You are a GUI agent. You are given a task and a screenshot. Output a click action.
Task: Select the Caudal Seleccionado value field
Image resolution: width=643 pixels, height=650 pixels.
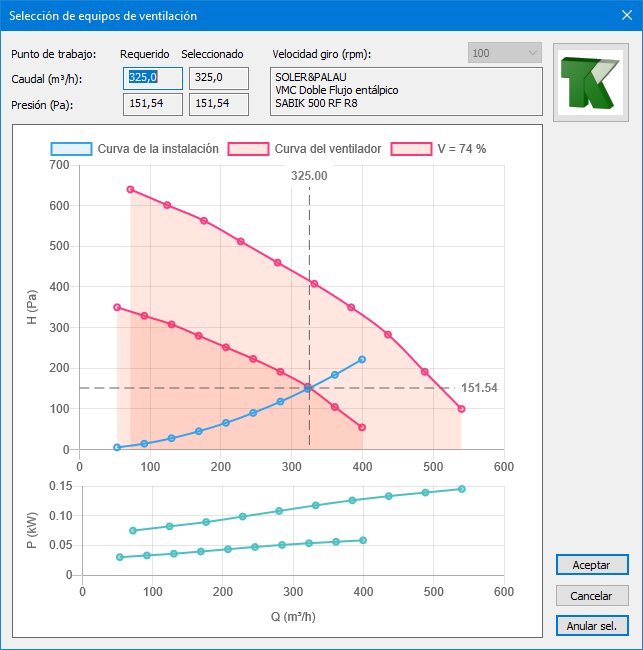tap(218, 78)
